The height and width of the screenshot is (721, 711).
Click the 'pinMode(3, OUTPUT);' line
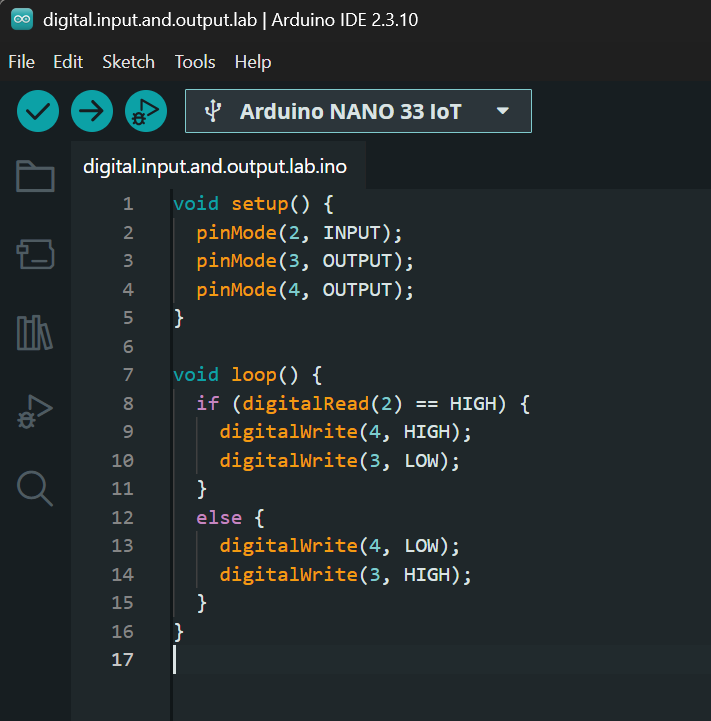305,261
